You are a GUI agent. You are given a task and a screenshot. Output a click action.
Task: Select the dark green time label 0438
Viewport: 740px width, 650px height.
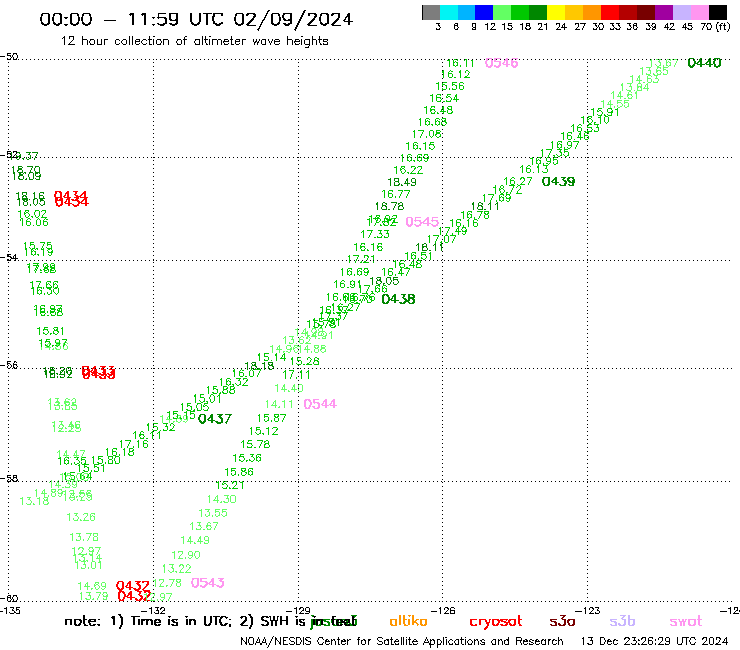(x=398, y=299)
